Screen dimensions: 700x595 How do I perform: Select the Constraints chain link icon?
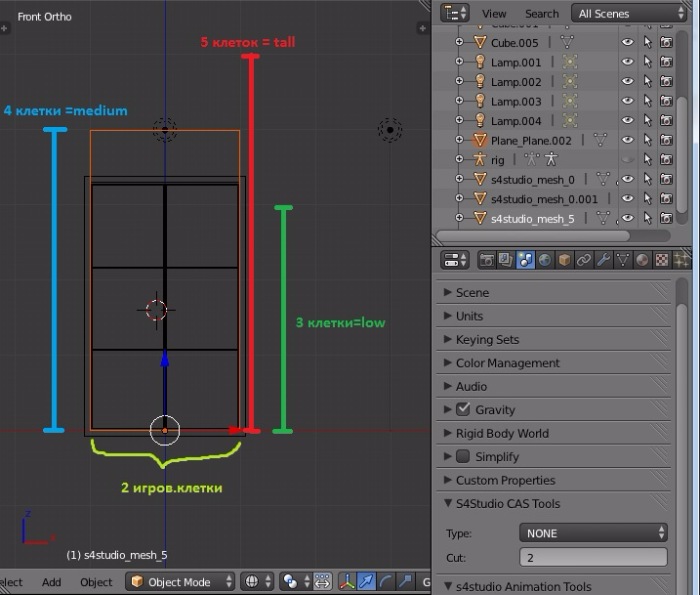583,260
